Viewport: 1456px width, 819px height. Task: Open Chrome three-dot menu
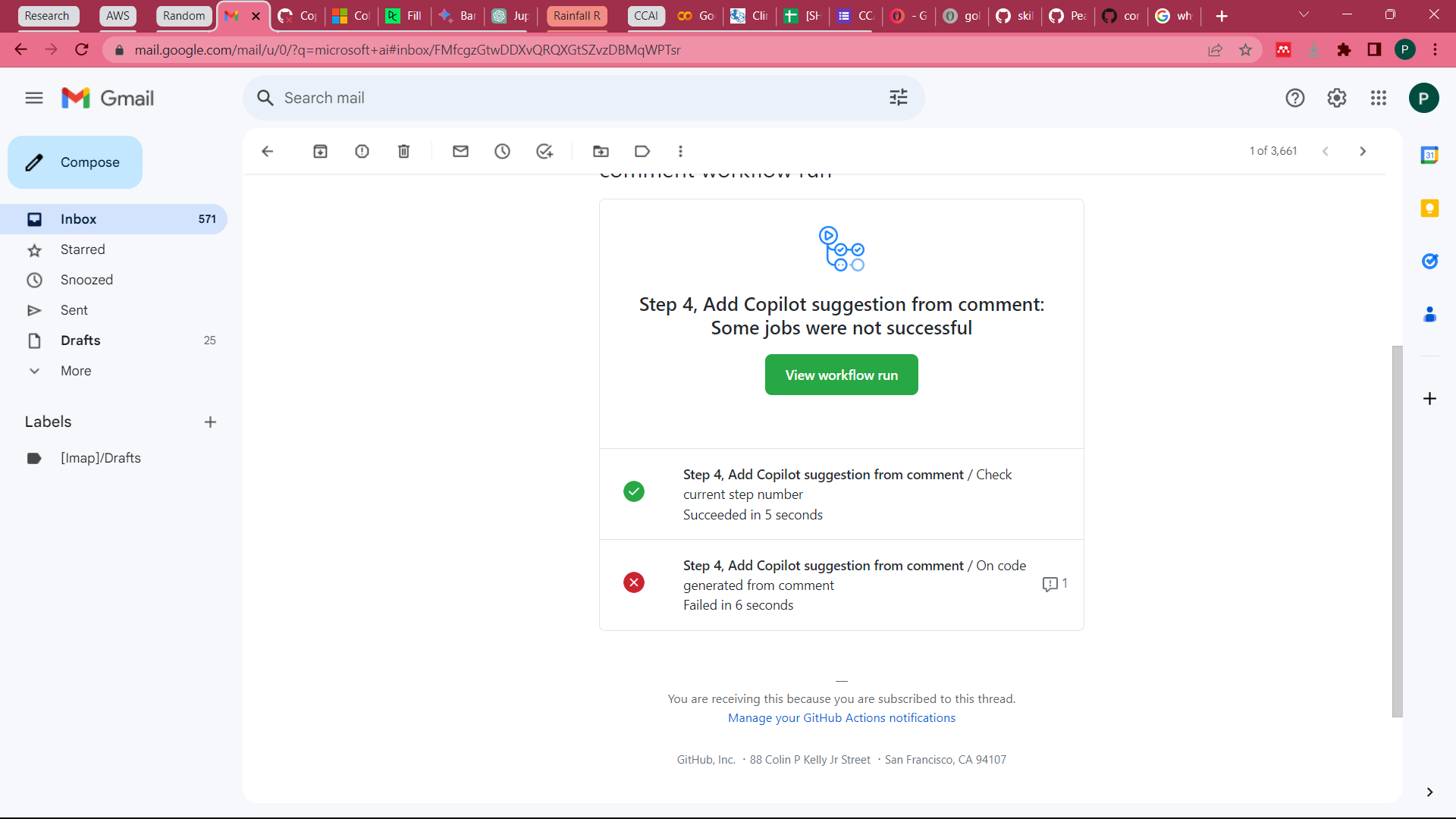pos(1435,50)
